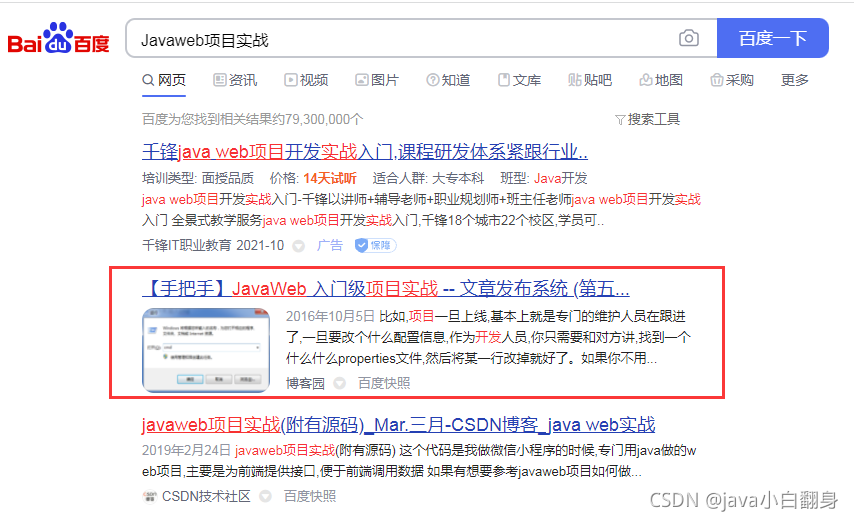Click the 2016年10月5日 date text
854x521 pixels.
pos(331,316)
